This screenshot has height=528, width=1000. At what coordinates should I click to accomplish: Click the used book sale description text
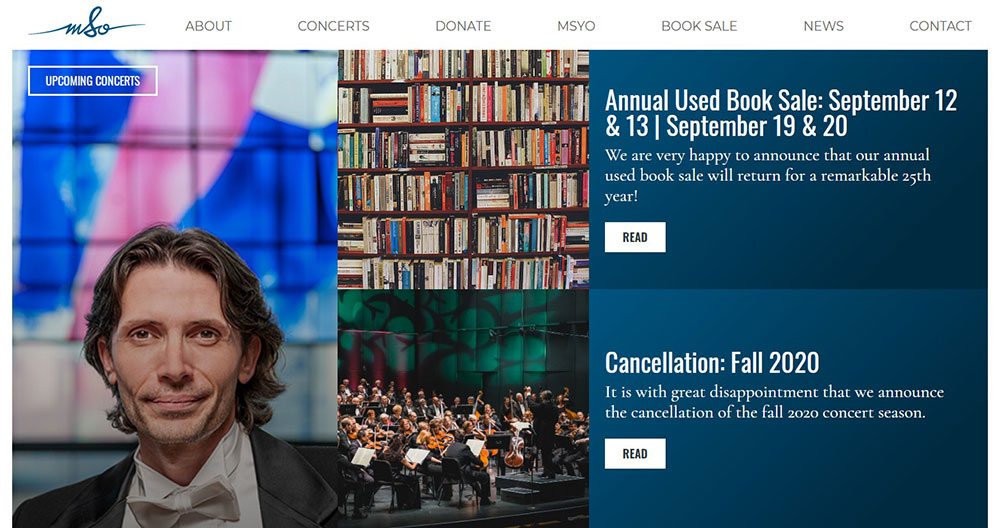coord(767,175)
